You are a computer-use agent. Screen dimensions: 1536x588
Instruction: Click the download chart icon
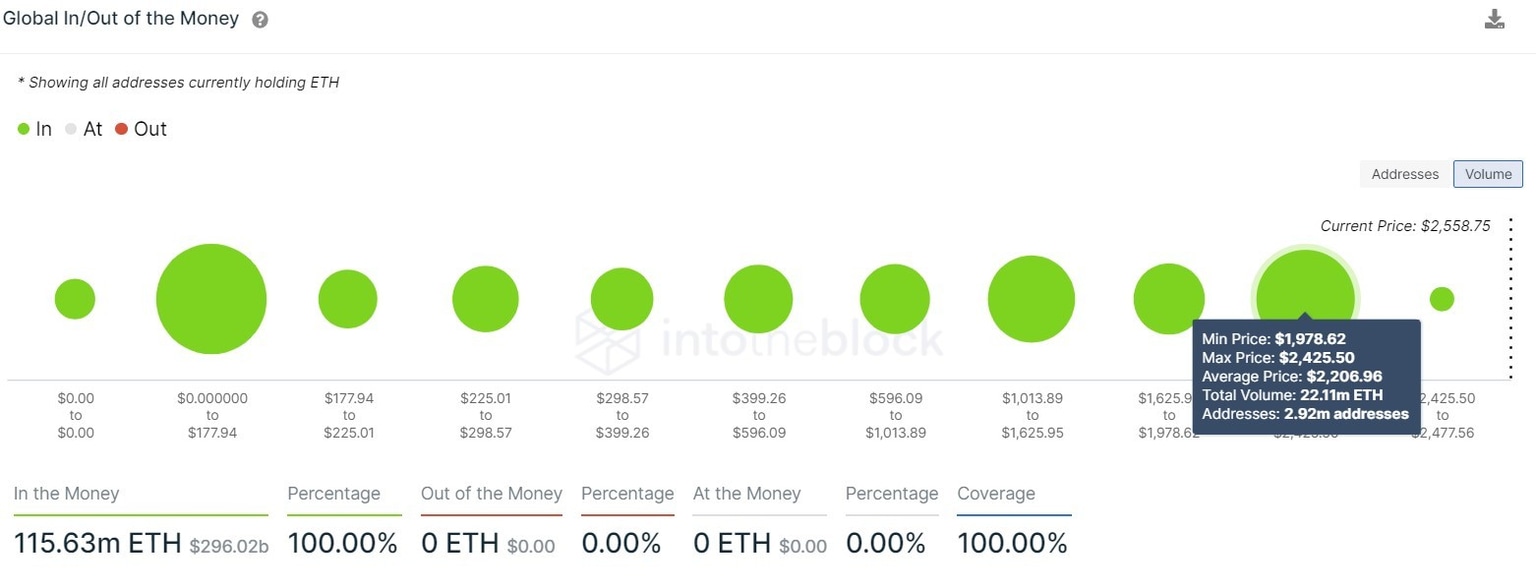coord(1494,17)
